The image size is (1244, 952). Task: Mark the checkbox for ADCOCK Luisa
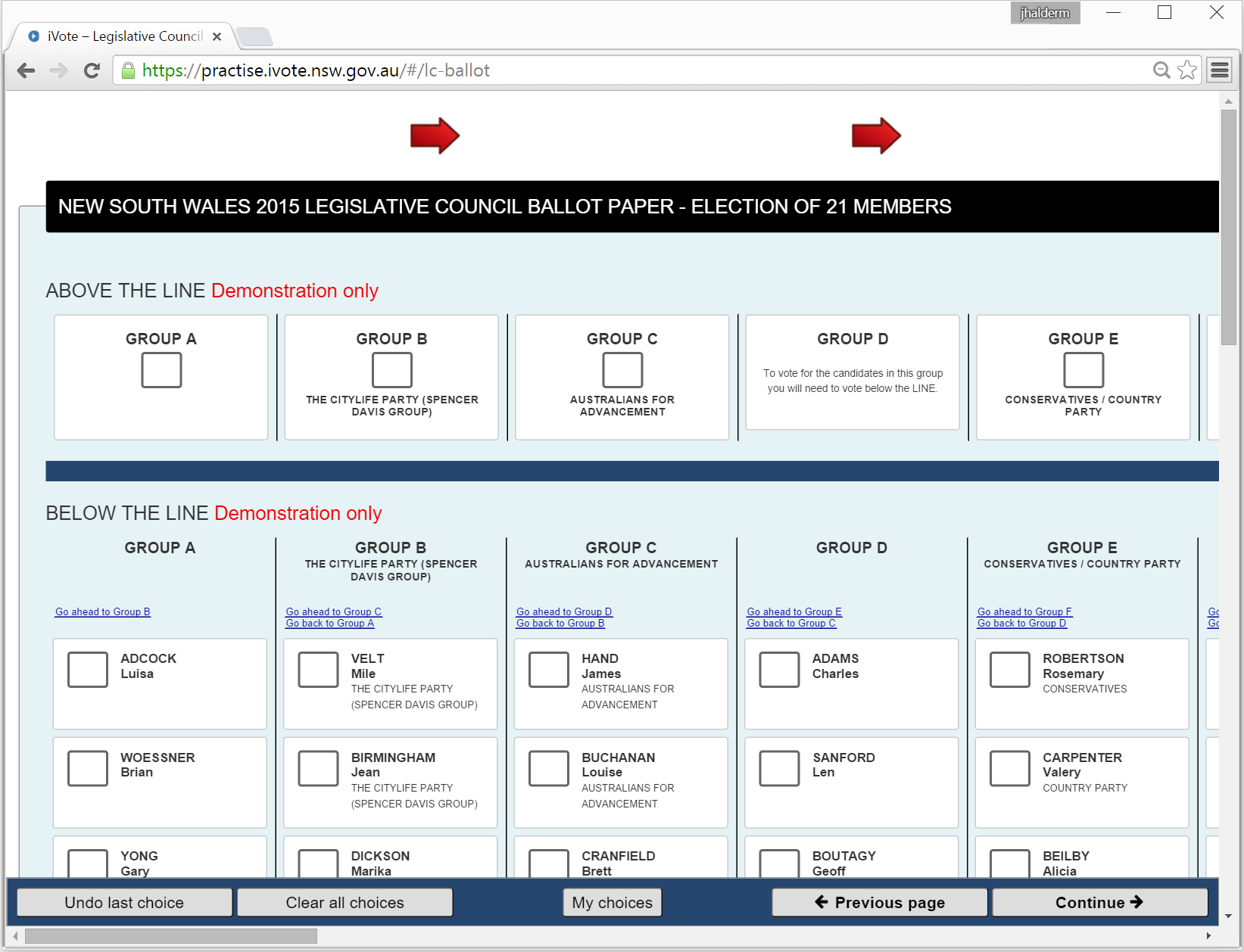pyautogui.click(x=88, y=670)
